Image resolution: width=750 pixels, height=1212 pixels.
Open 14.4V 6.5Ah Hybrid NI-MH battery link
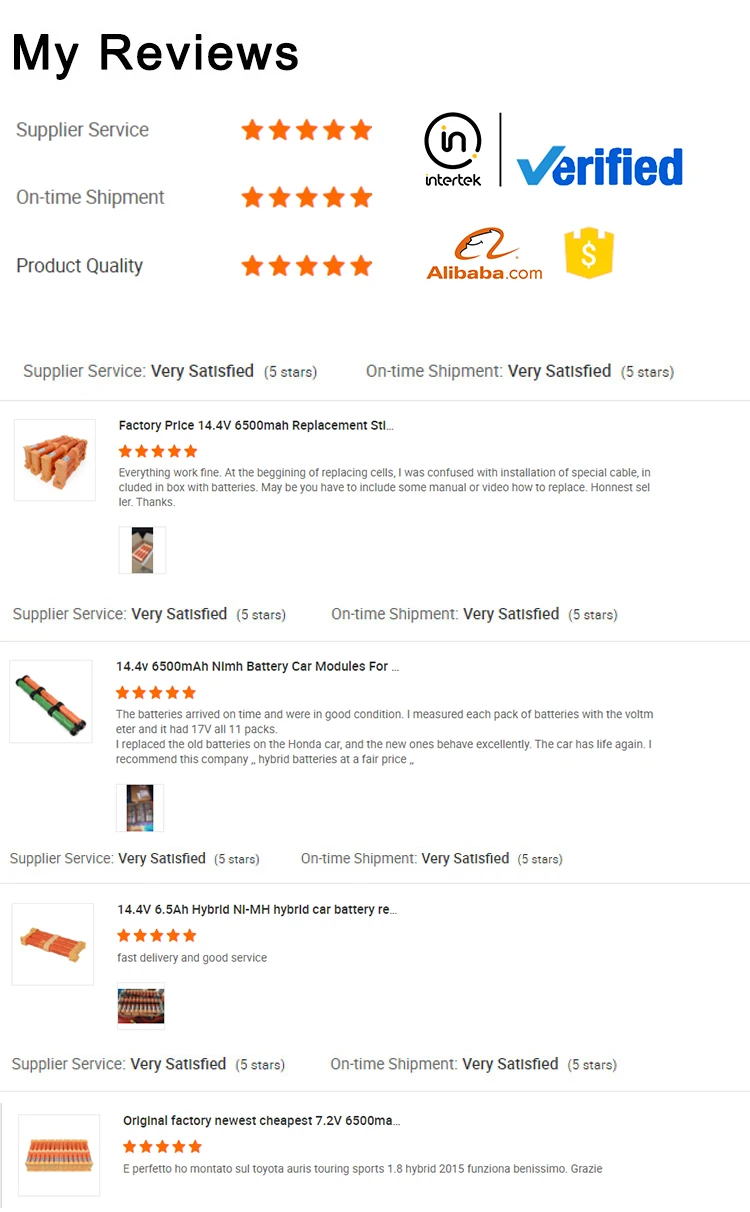(256, 910)
